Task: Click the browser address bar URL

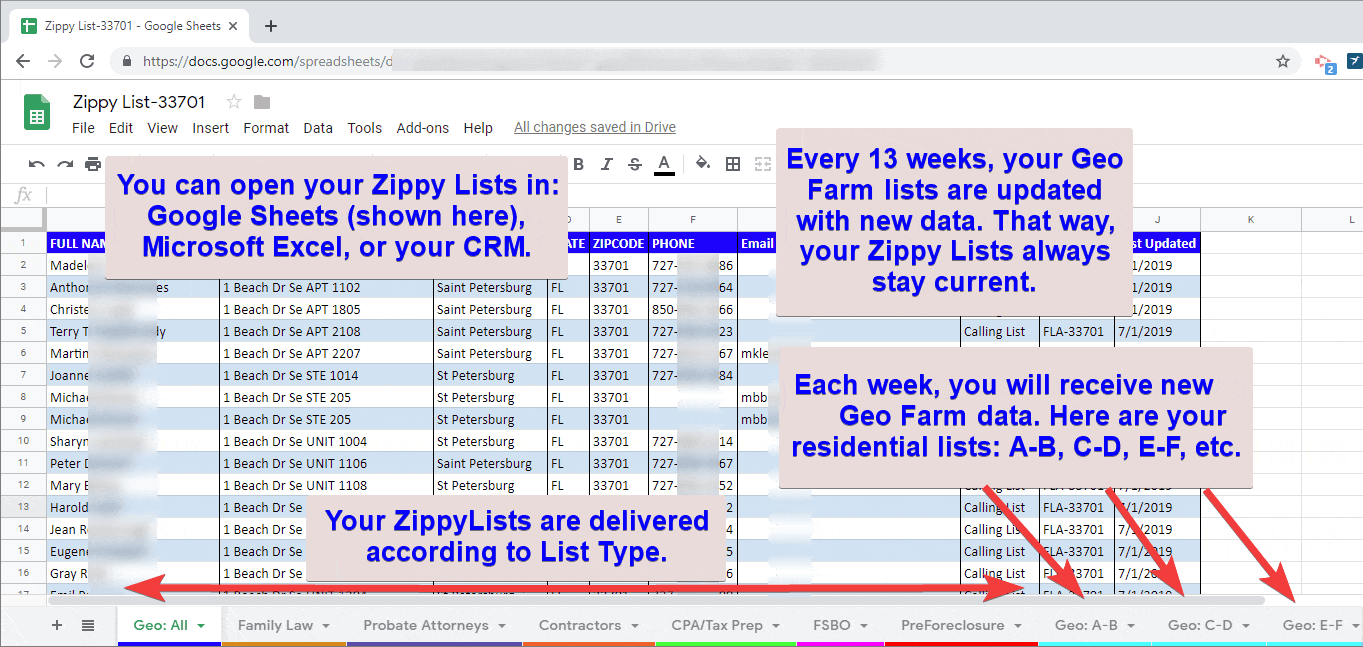Action: pos(690,61)
